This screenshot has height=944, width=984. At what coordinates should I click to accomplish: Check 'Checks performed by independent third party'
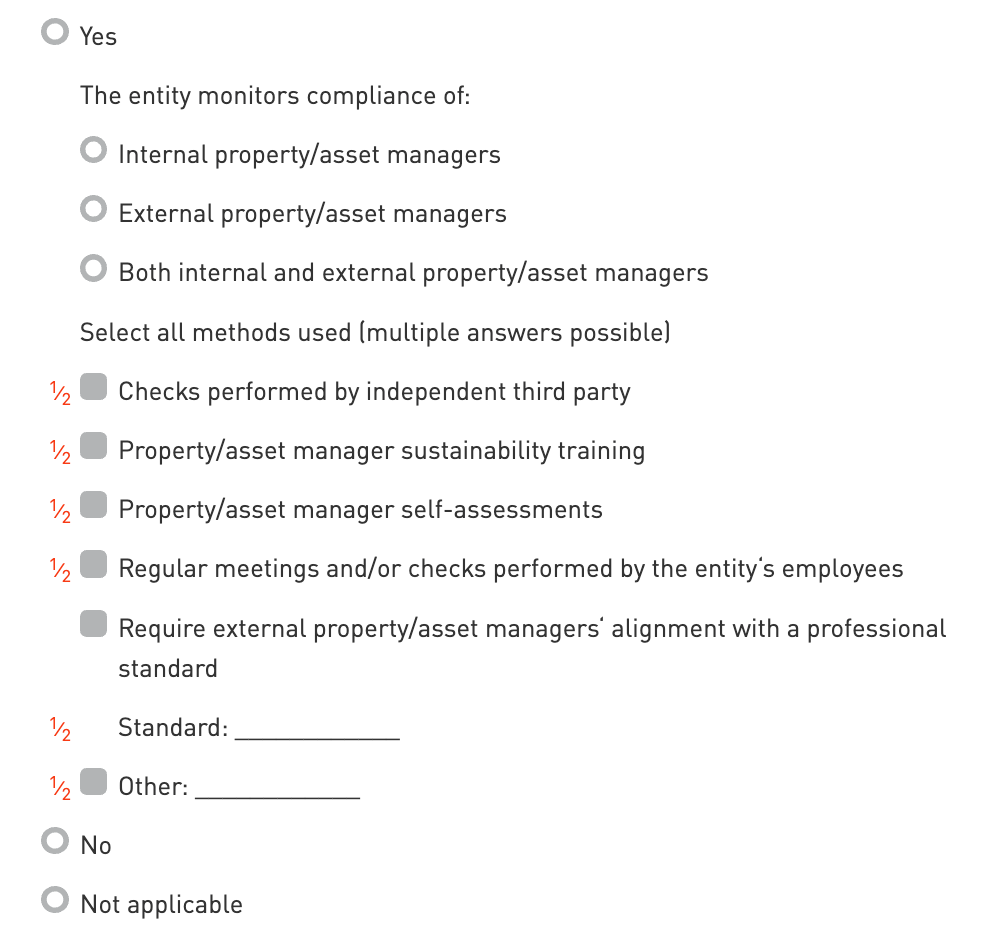tap(94, 388)
